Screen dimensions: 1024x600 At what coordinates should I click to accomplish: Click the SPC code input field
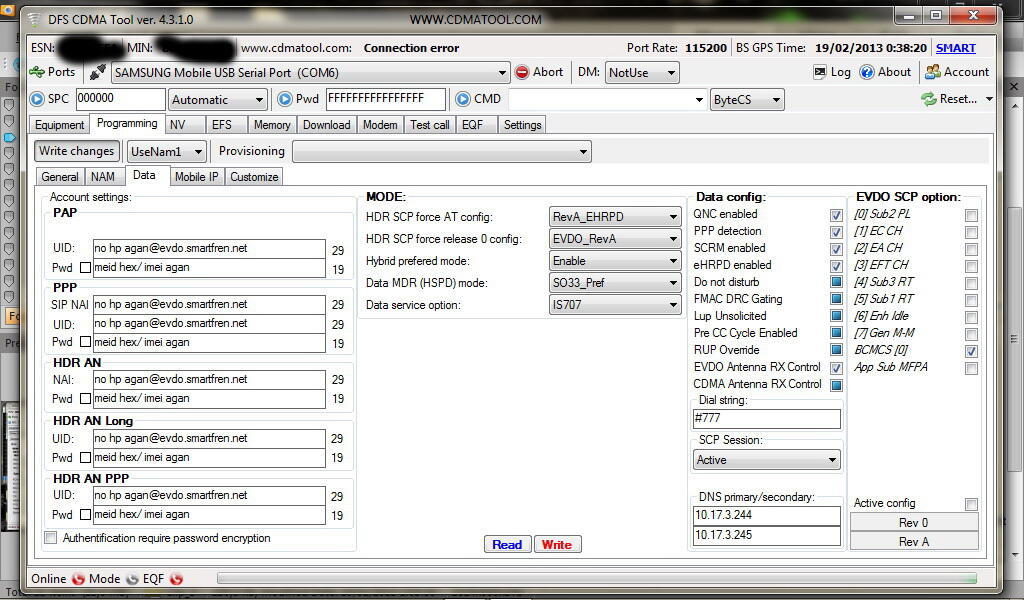click(120, 99)
